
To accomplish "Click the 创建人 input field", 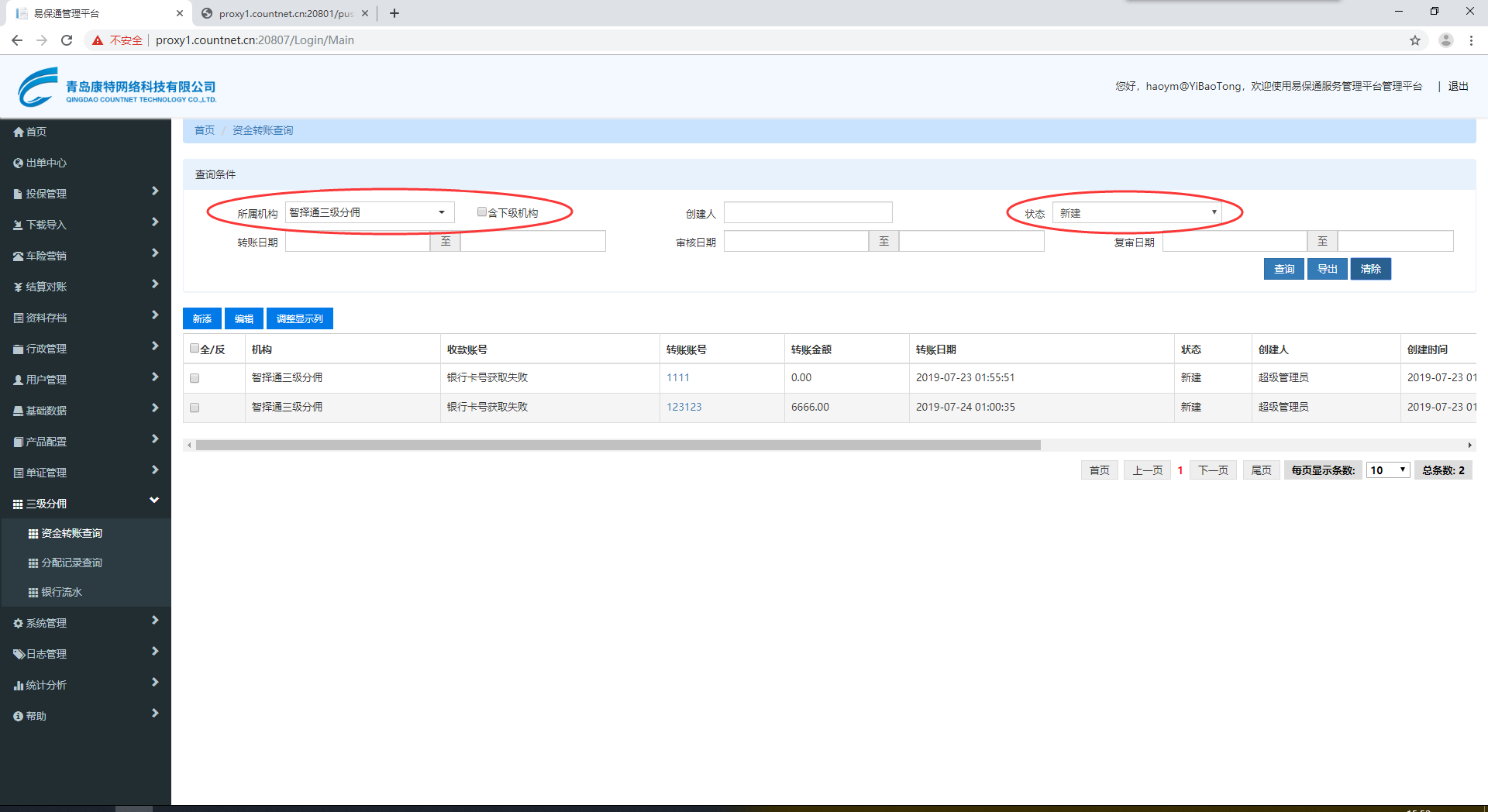I will [808, 213].
